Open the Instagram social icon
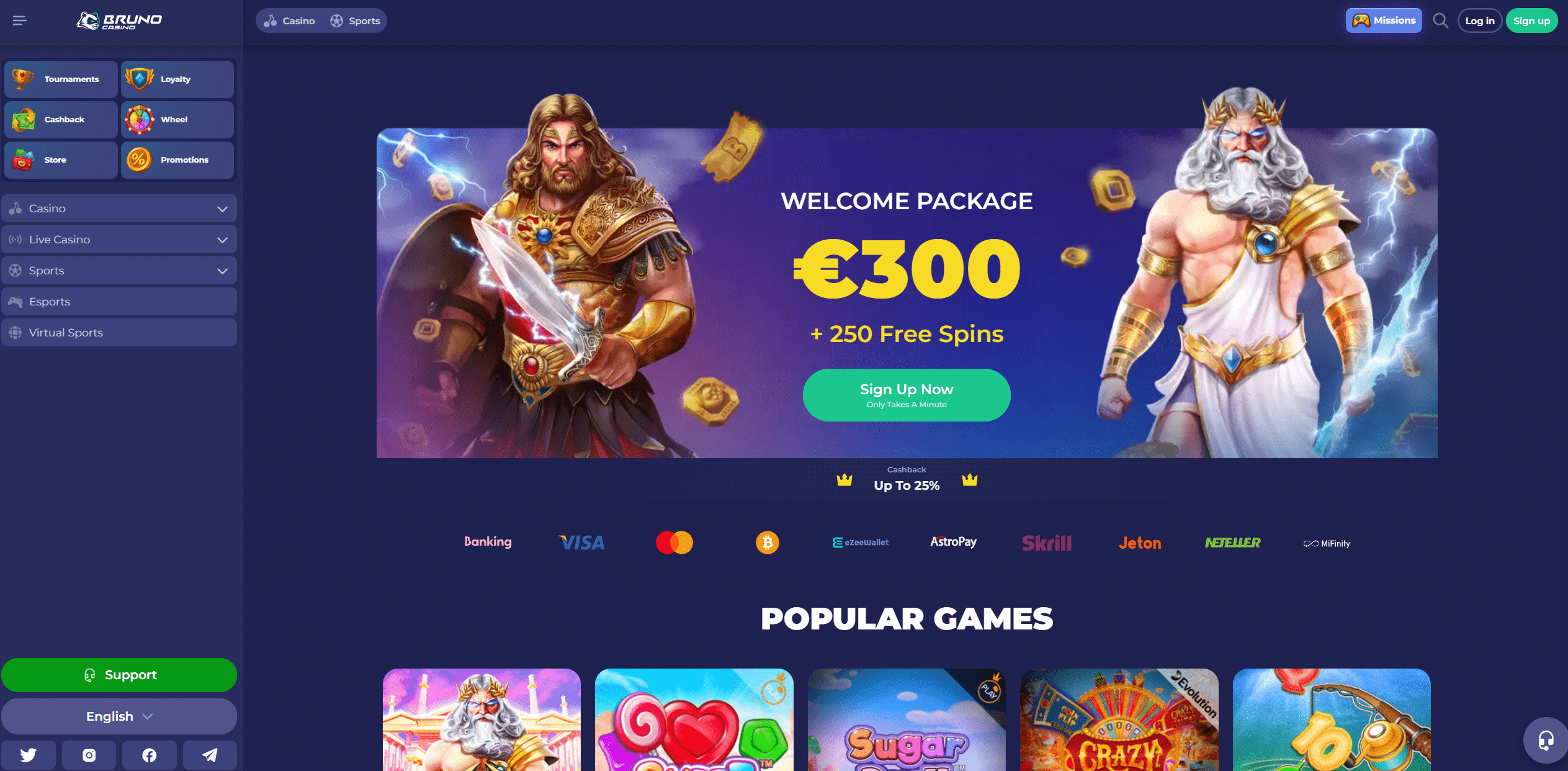The height and width of the screenshot is (771, 1568). click(x=89, y=755)
